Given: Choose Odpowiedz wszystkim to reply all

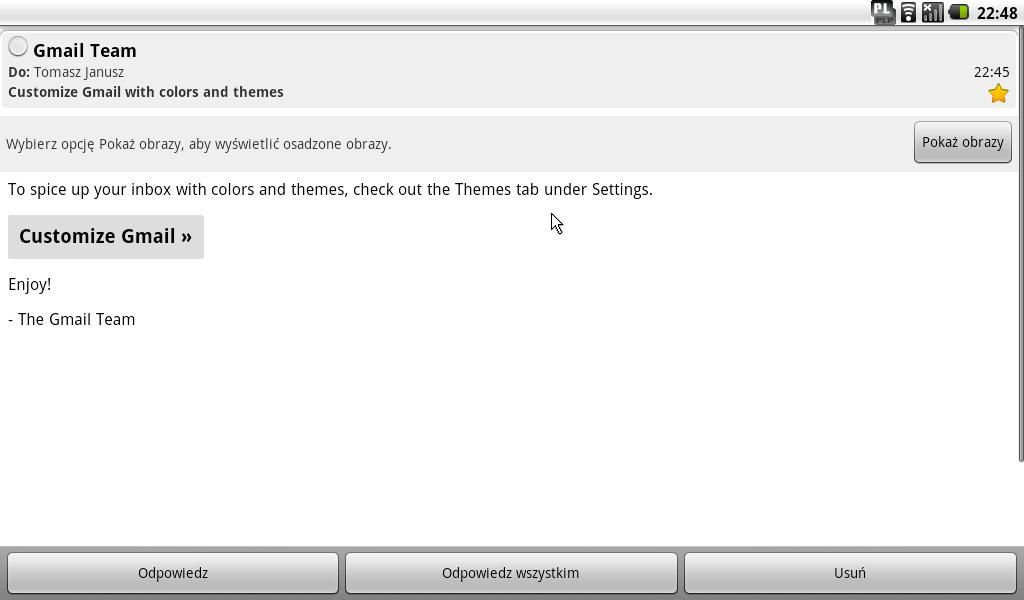Looking at the screenshot, I should pos(511,573).
